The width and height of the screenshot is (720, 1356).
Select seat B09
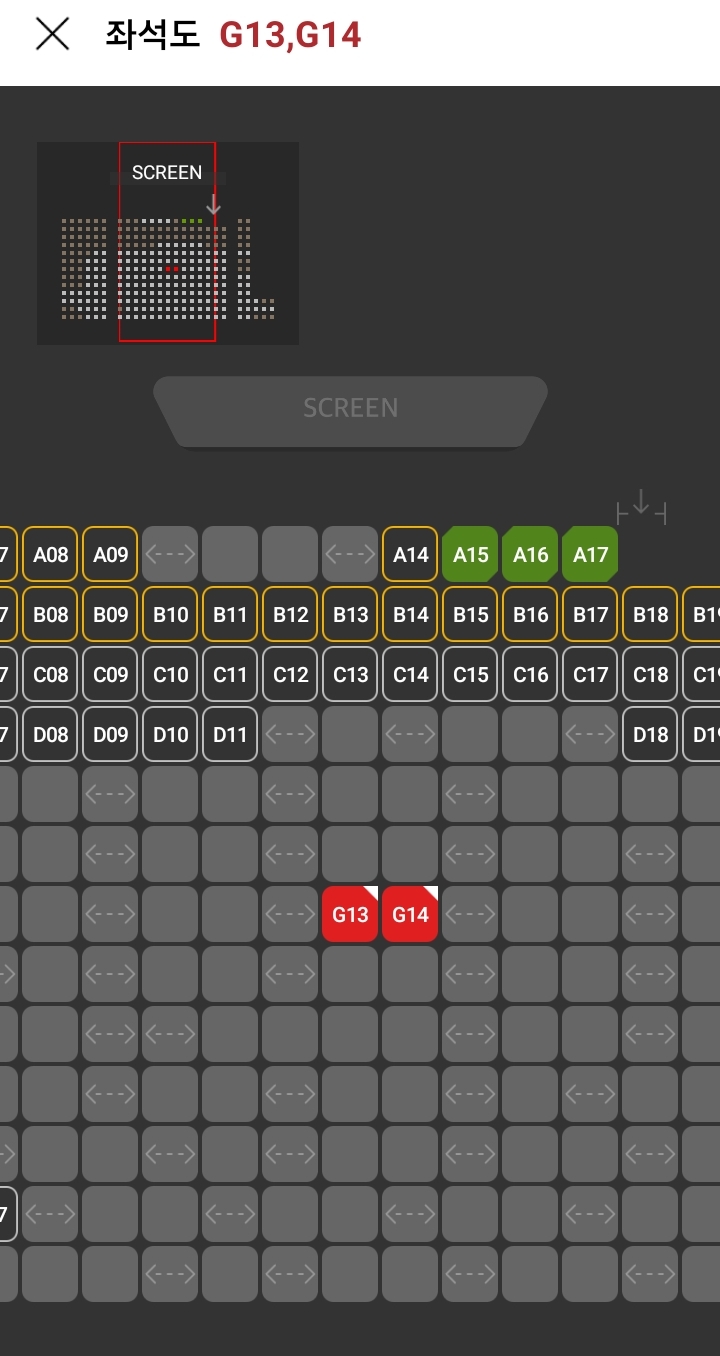[110, 614]
